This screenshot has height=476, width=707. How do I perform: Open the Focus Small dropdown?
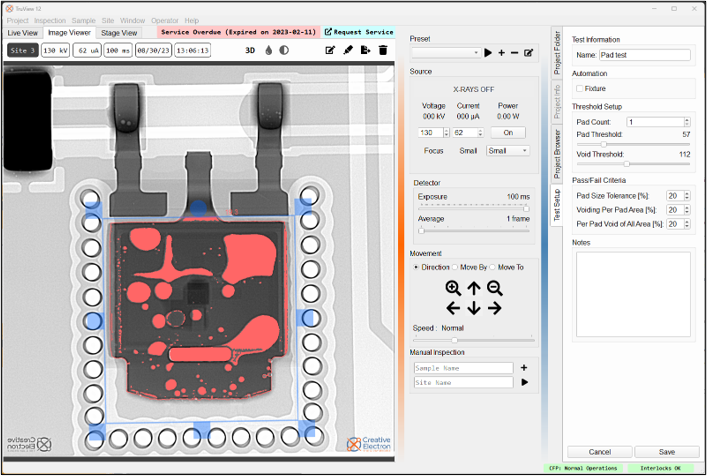click(x=508, y=151)
